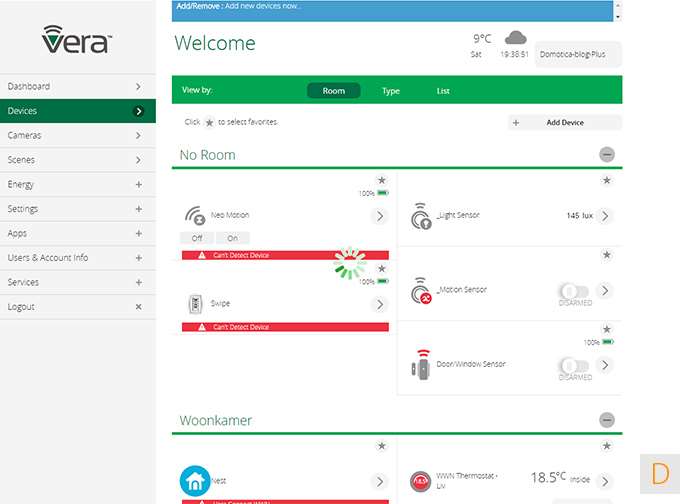Click the WWN Thermostat device icon

pyautogui.click(x=420, y=482)
